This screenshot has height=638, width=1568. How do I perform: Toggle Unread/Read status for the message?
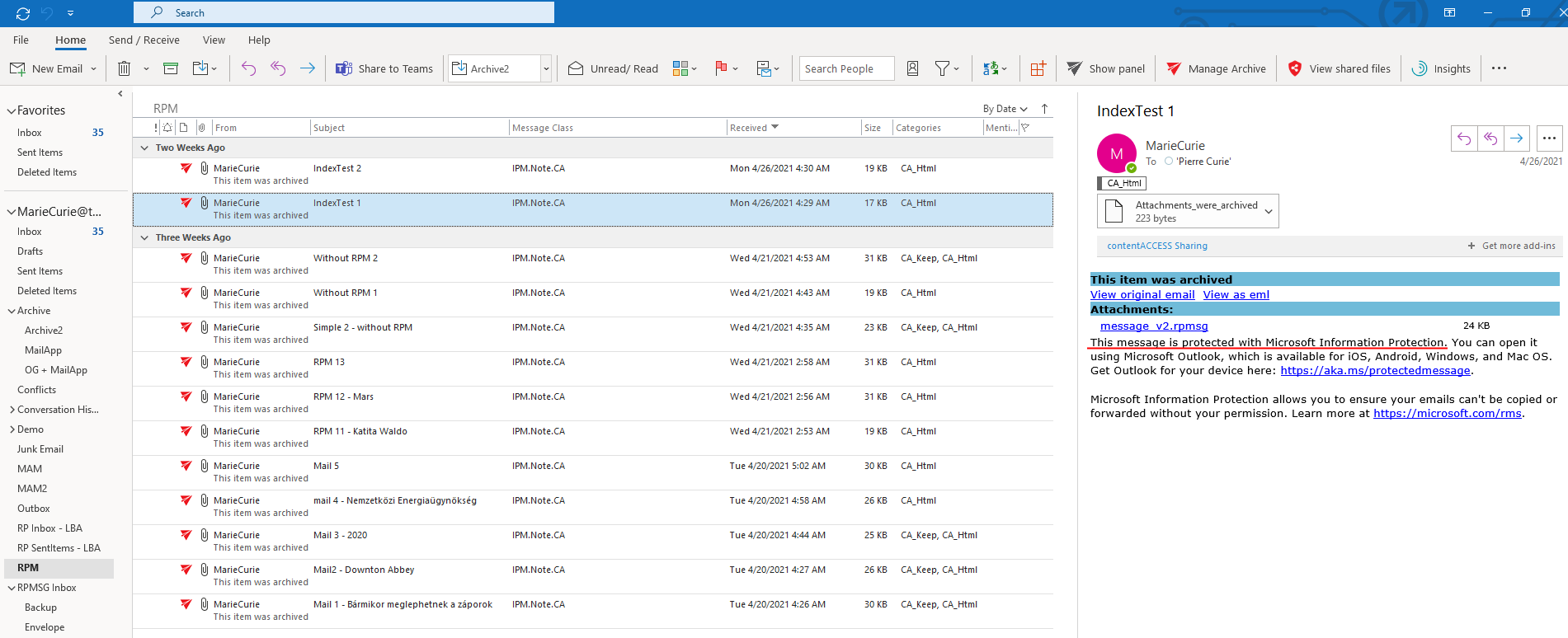(613, 69)
